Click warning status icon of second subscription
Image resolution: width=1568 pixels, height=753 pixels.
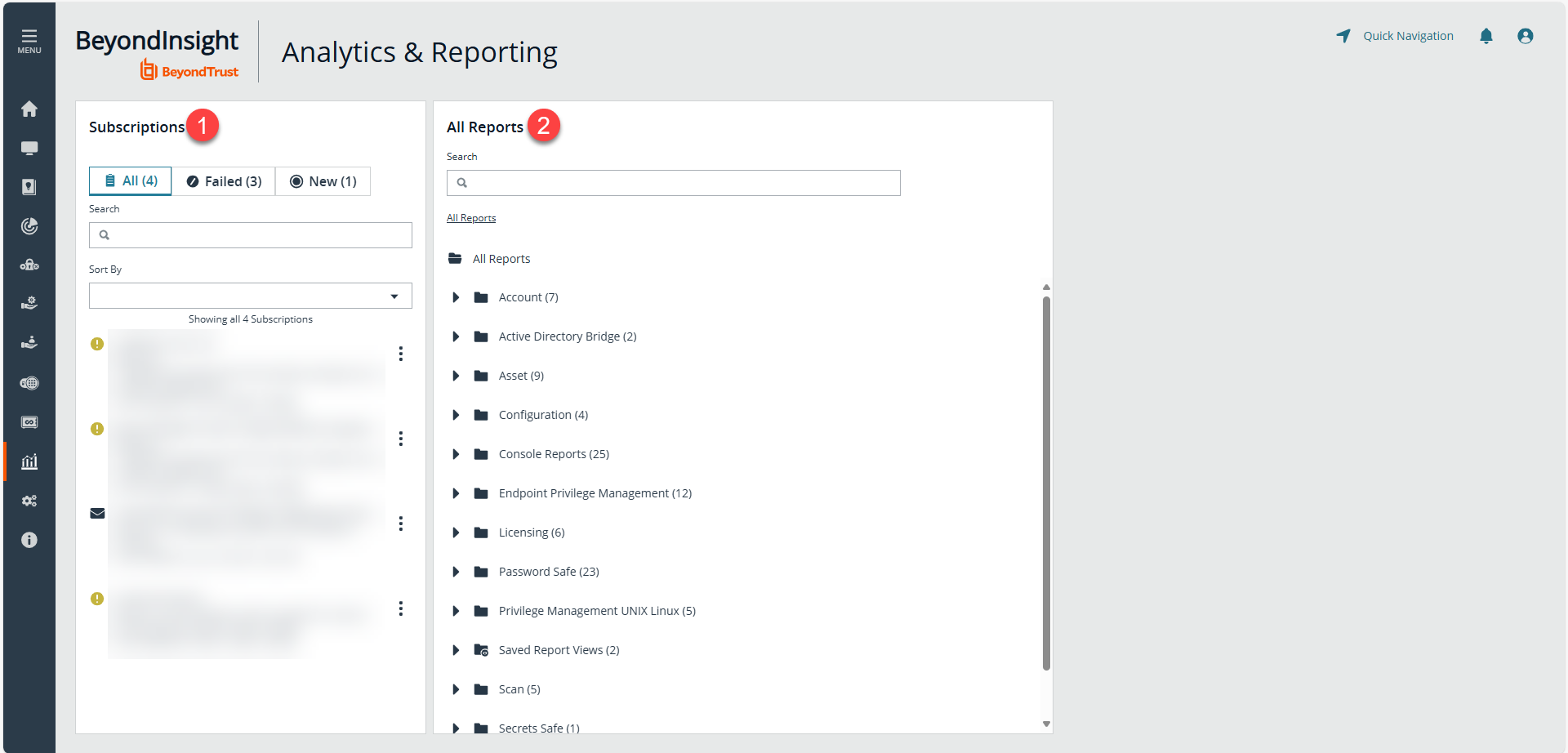(x=97, y=429)
